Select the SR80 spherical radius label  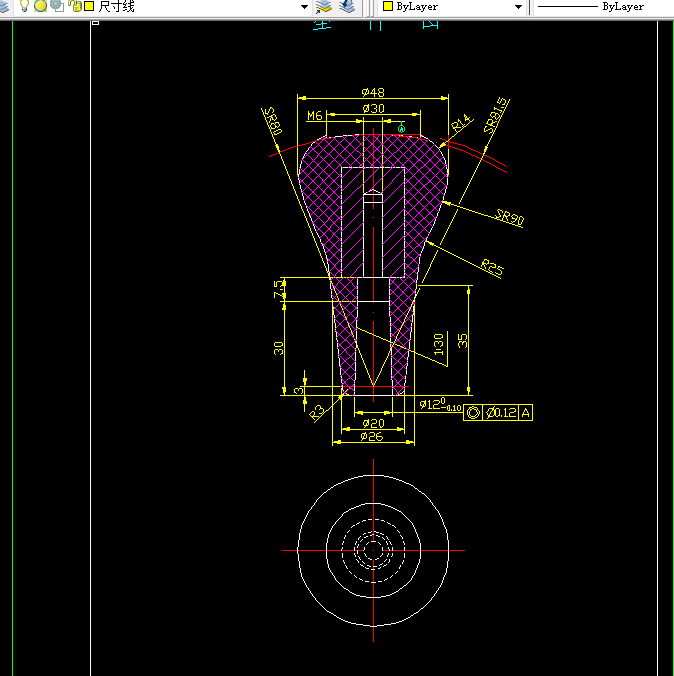coord(273,121)
